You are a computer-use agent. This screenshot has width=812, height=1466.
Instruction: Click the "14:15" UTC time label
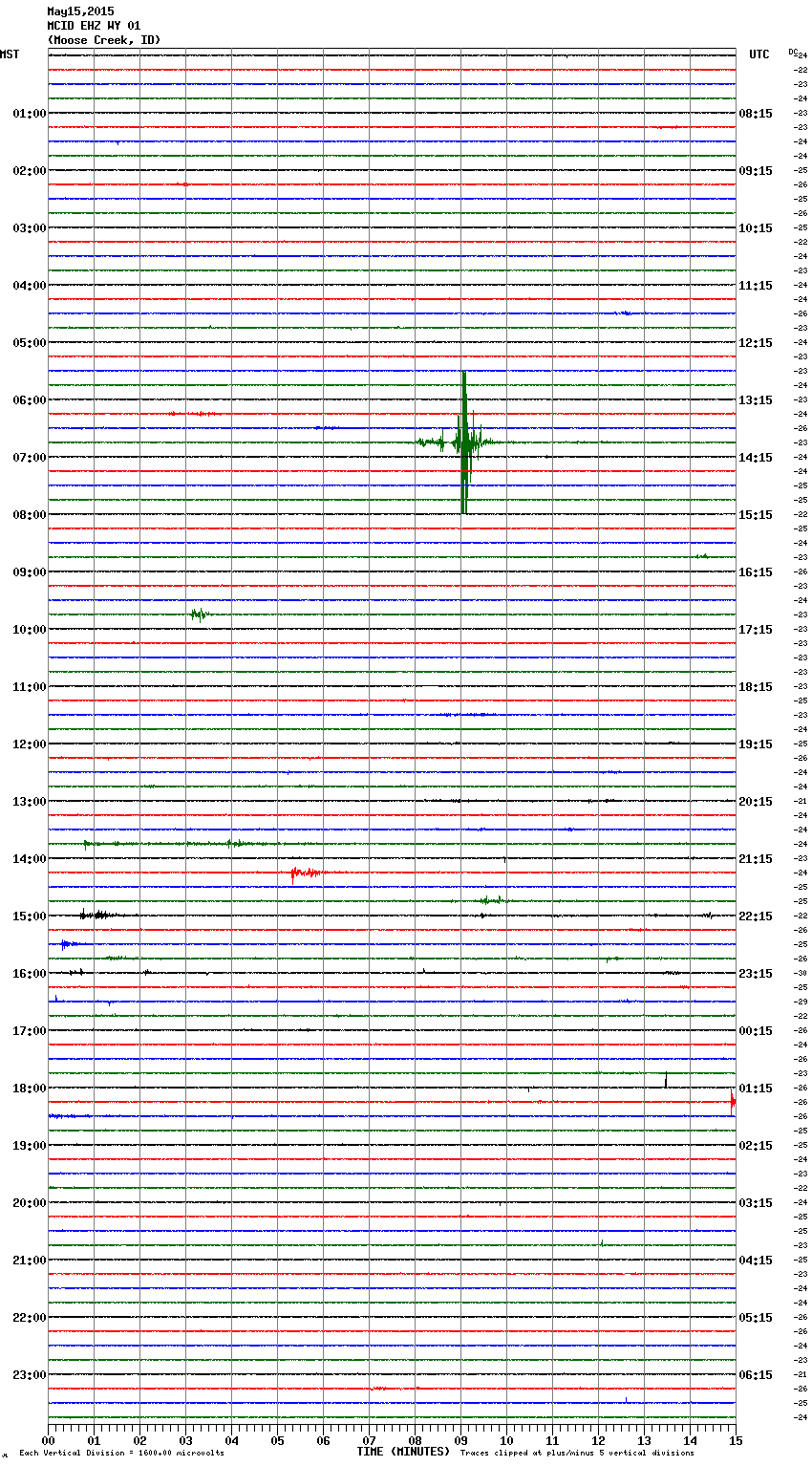click(x=756, y=458)
